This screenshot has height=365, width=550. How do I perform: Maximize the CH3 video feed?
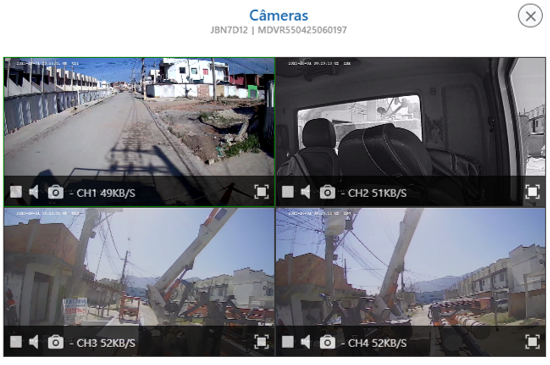coord(261,342)
